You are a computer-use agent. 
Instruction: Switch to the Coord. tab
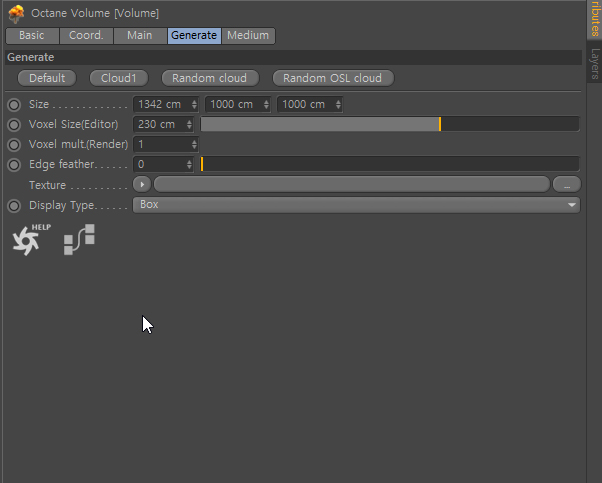coord(86,36)
